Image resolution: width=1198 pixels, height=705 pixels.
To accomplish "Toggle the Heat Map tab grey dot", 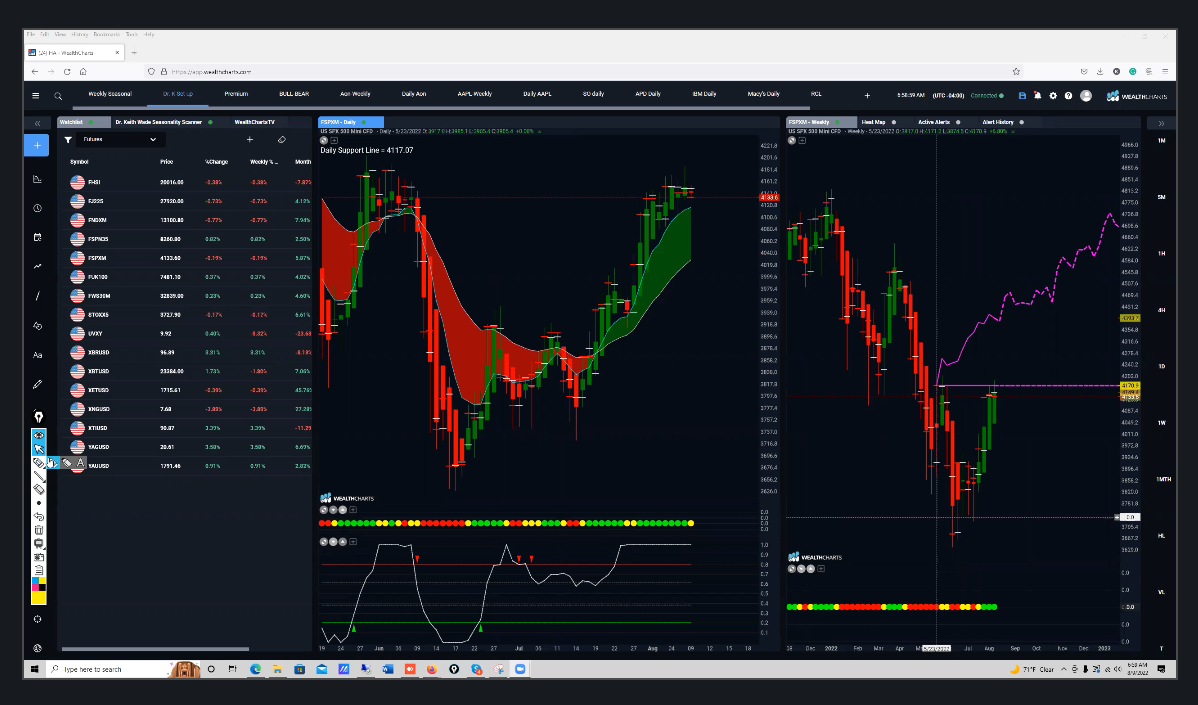I will tap(893, 122).
